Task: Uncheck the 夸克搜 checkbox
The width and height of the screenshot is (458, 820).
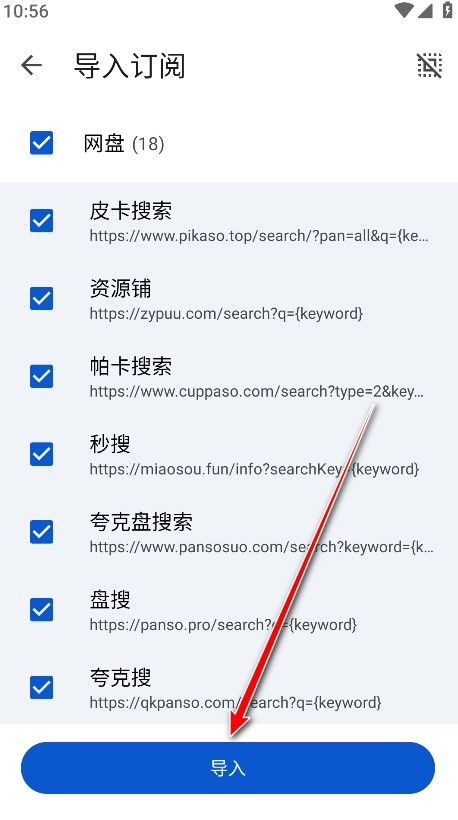Action: click(x=41, y=688)
